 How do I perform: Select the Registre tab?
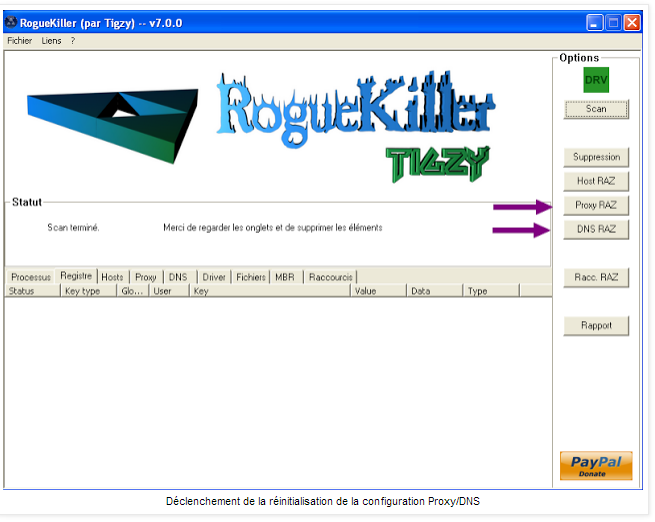coord(76,276)
